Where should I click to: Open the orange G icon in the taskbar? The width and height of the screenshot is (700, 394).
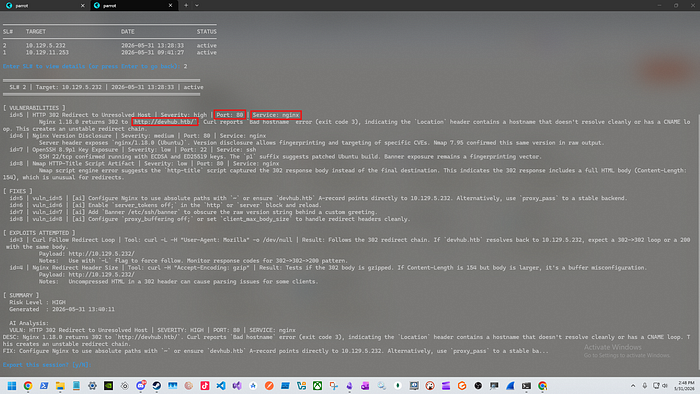point(462,386)
